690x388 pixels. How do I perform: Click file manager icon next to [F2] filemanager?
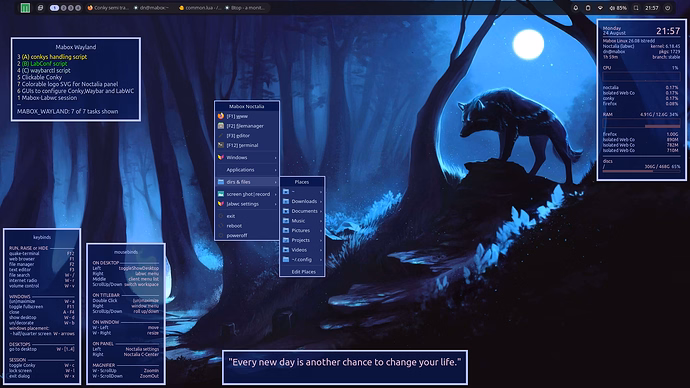coord(221,126)
